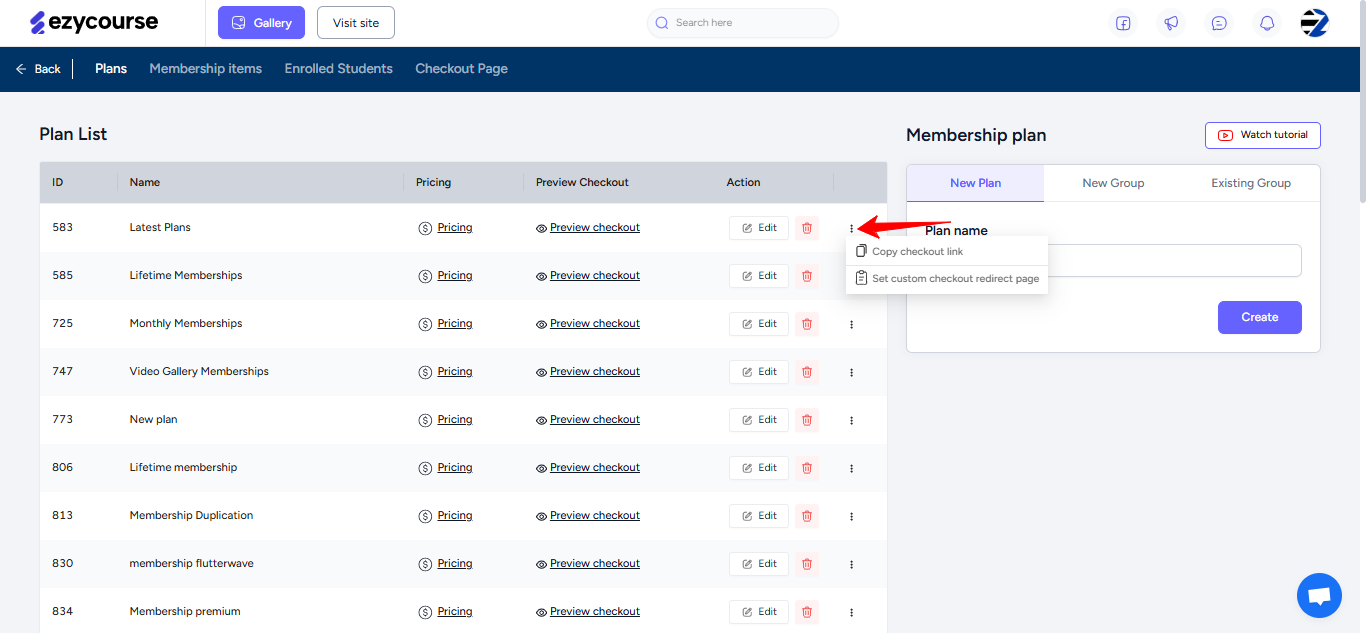Screen dimensions: 1366x633
Task: Edit the Membership premium plan
Action: (x=759, y=612)
